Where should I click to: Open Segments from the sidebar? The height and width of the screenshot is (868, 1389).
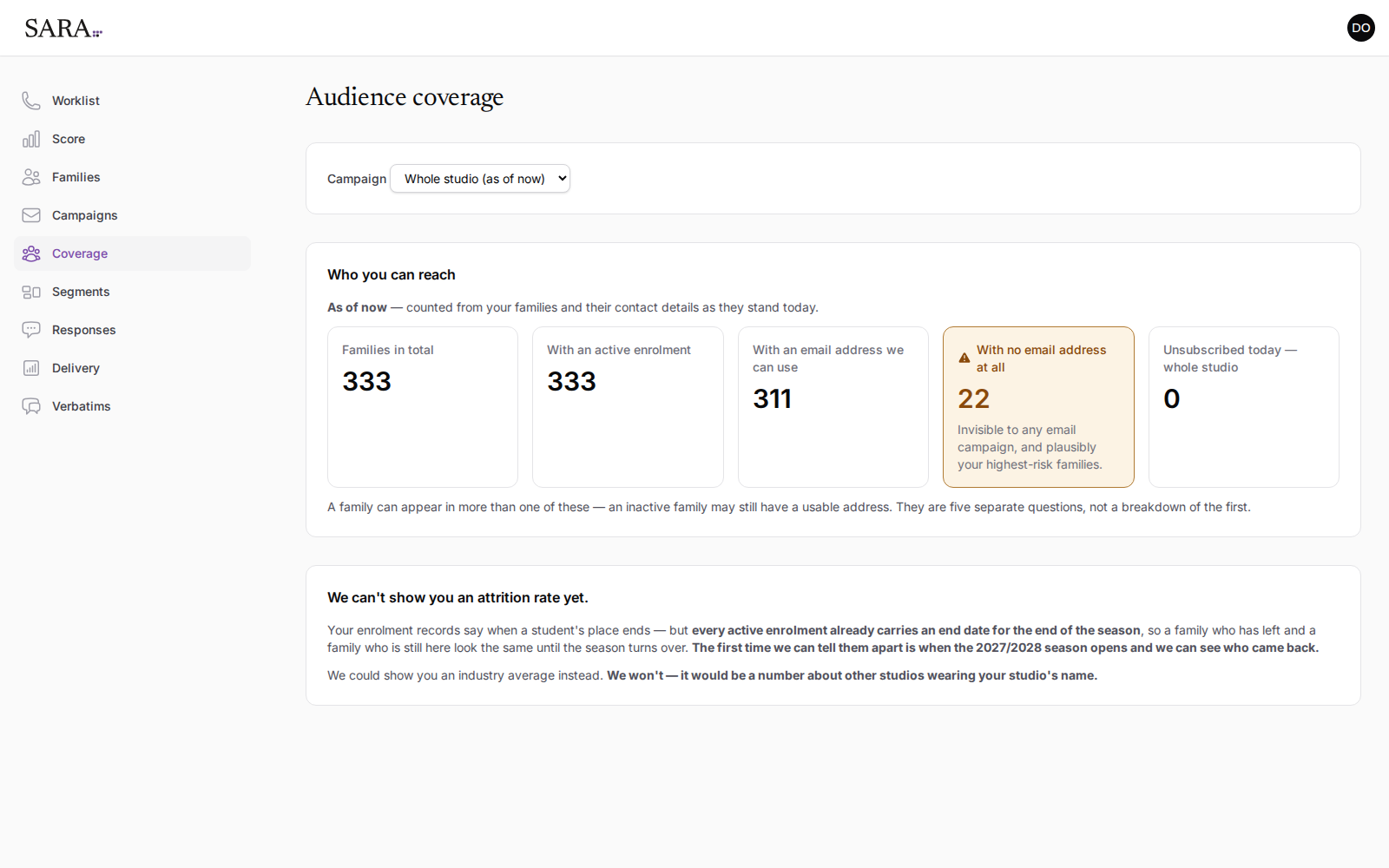pyautogui.click(x=132, y=292)
